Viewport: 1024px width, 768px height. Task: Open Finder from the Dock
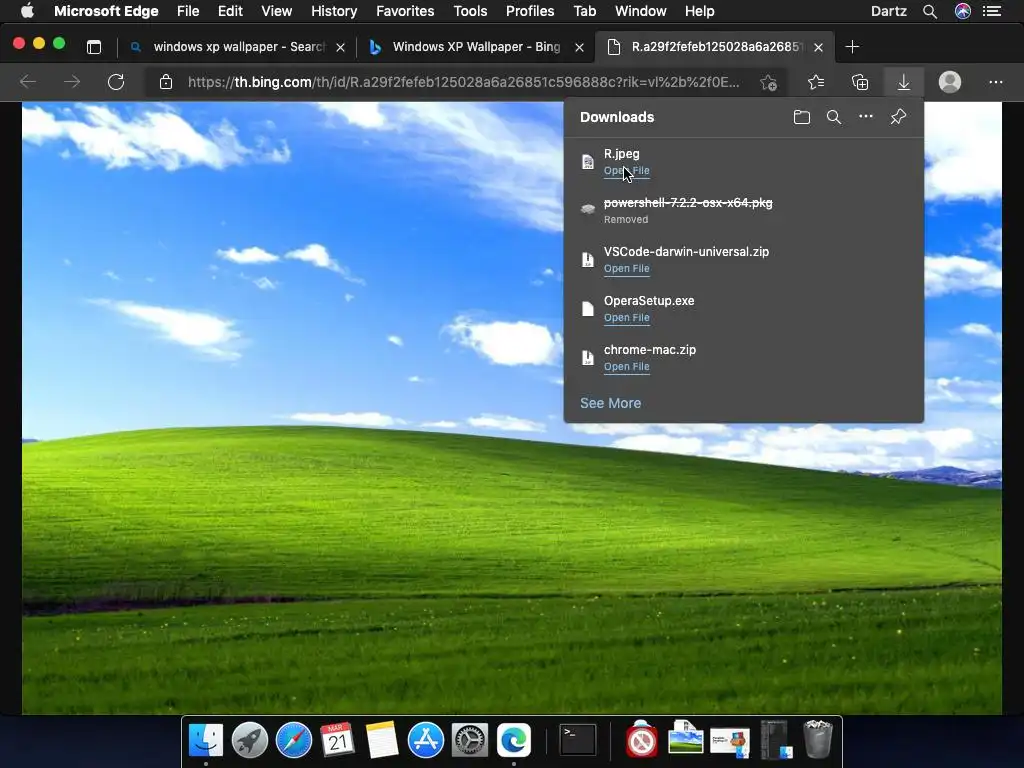coord(206,740)
